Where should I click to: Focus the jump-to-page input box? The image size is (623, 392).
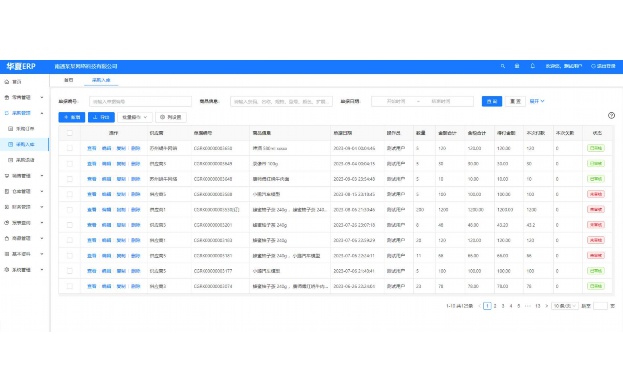[x=600, y=306]
